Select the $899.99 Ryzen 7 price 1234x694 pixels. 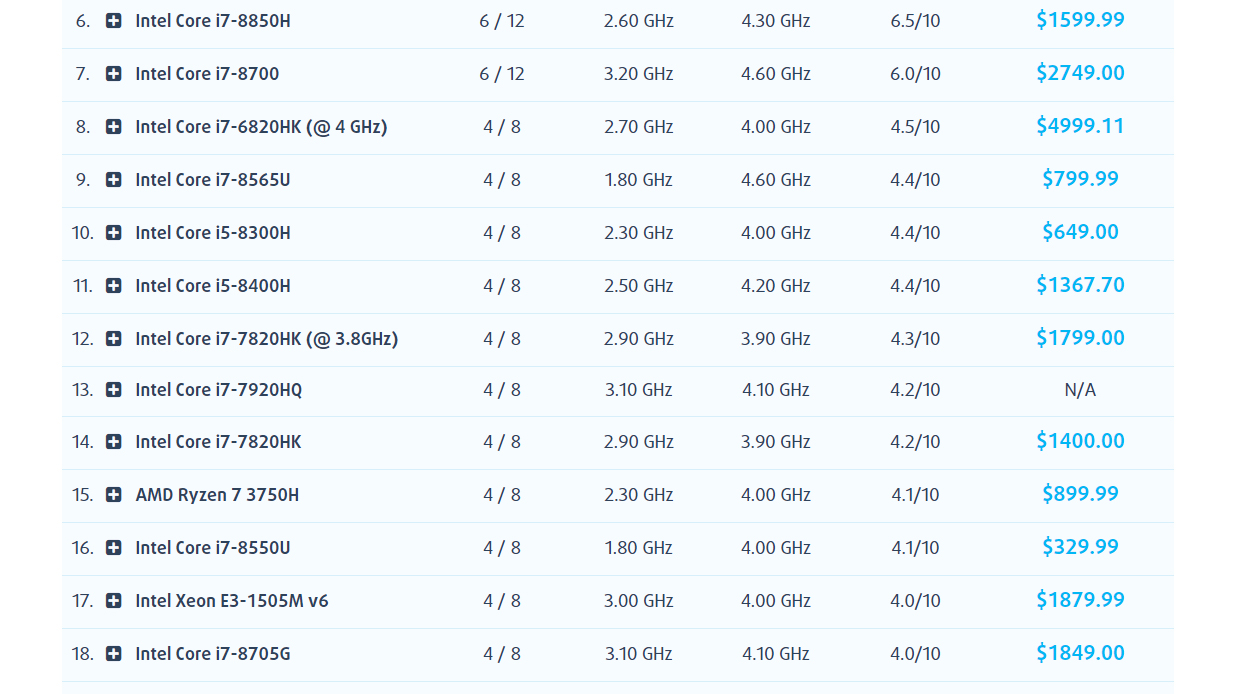(x=1080, y=494)
